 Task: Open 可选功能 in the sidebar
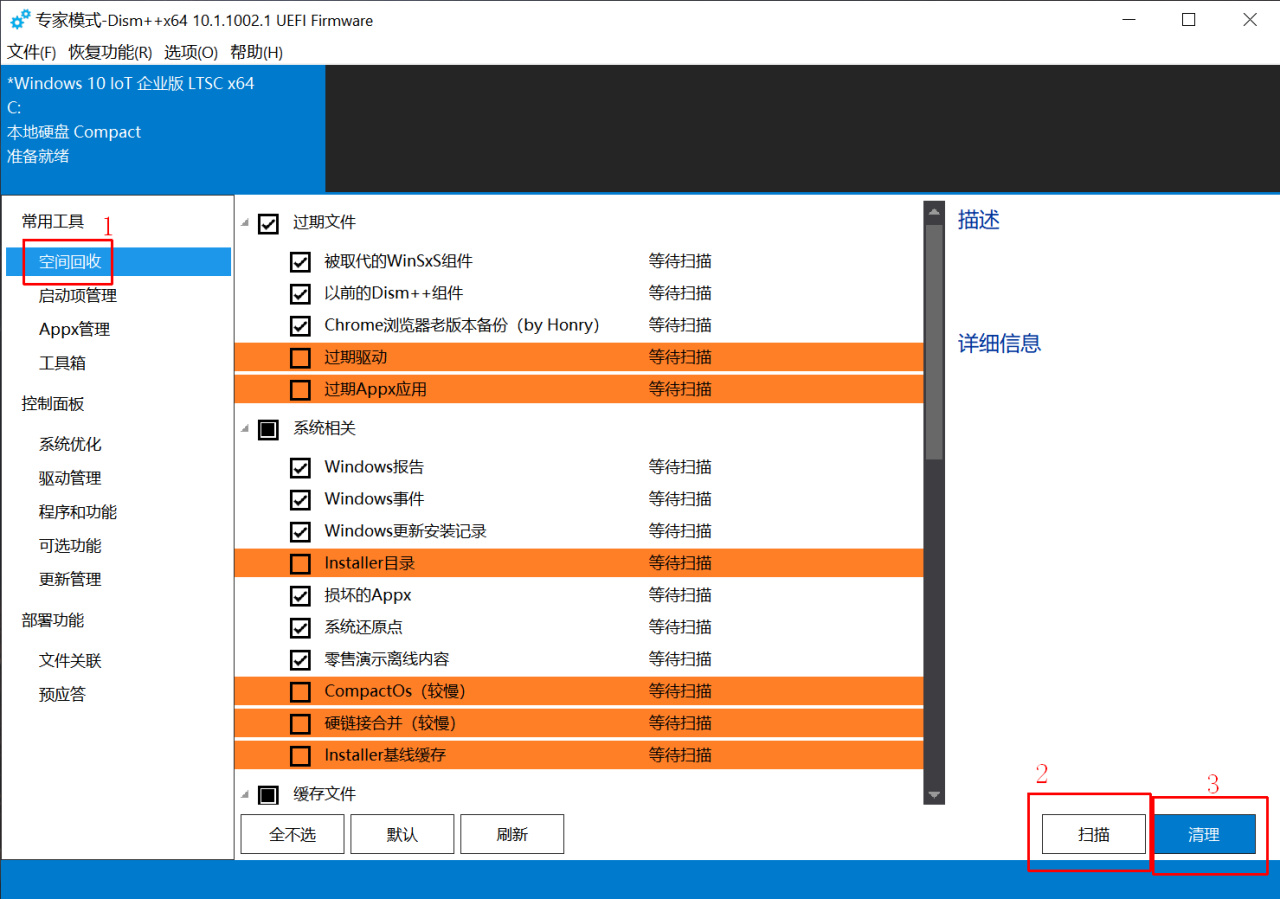coord(70,546)
